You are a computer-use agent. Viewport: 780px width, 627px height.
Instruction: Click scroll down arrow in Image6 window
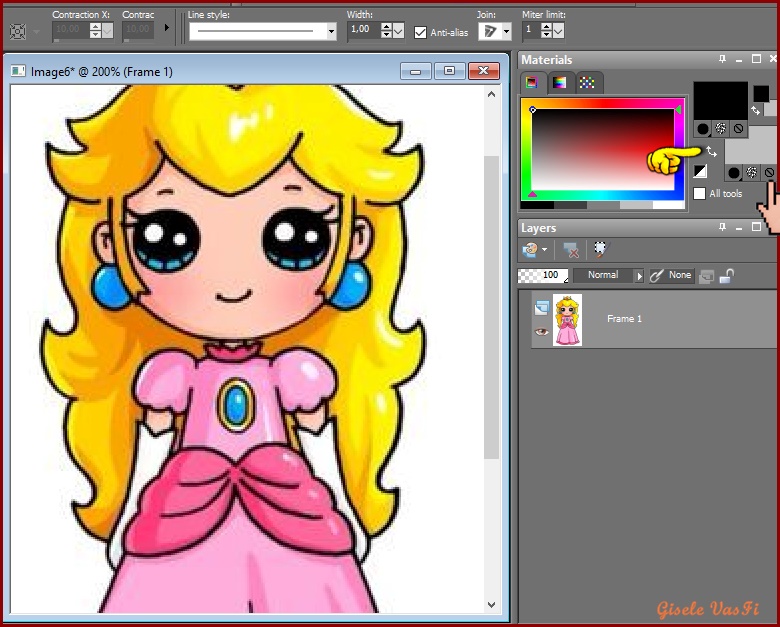pyautogui.click(x=491, y=605)
